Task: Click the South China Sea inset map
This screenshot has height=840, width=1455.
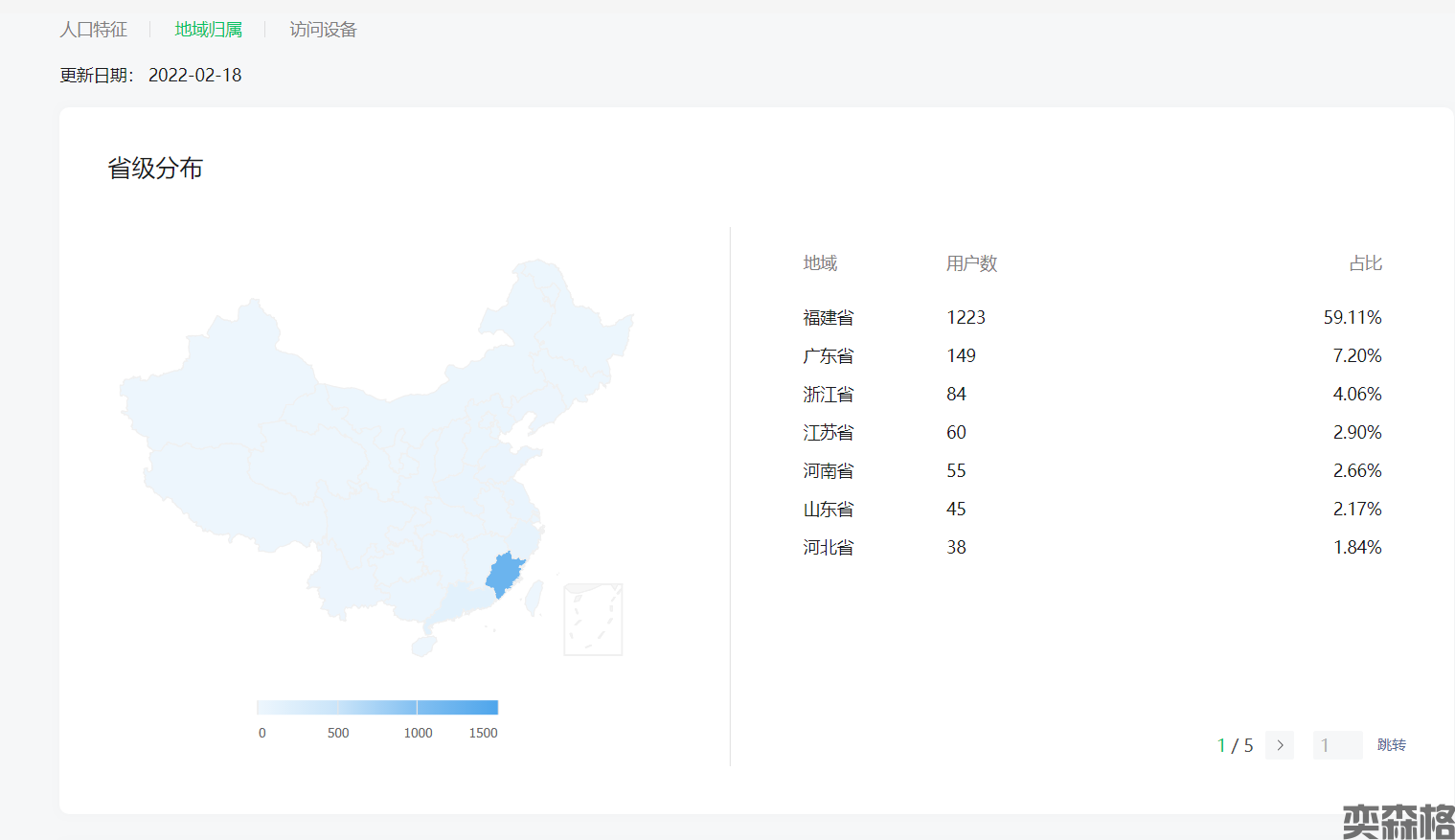Action: 593,620
